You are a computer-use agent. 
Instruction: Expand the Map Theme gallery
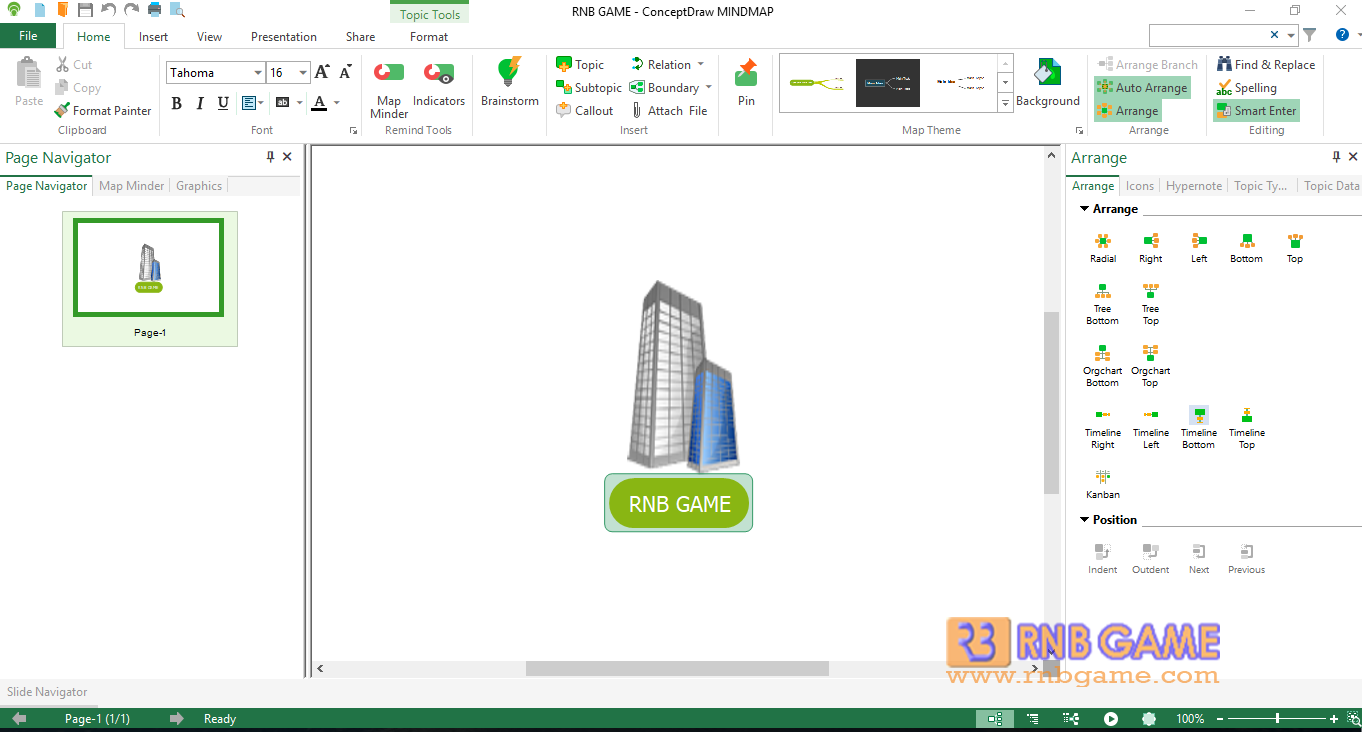click(1005, 103)
